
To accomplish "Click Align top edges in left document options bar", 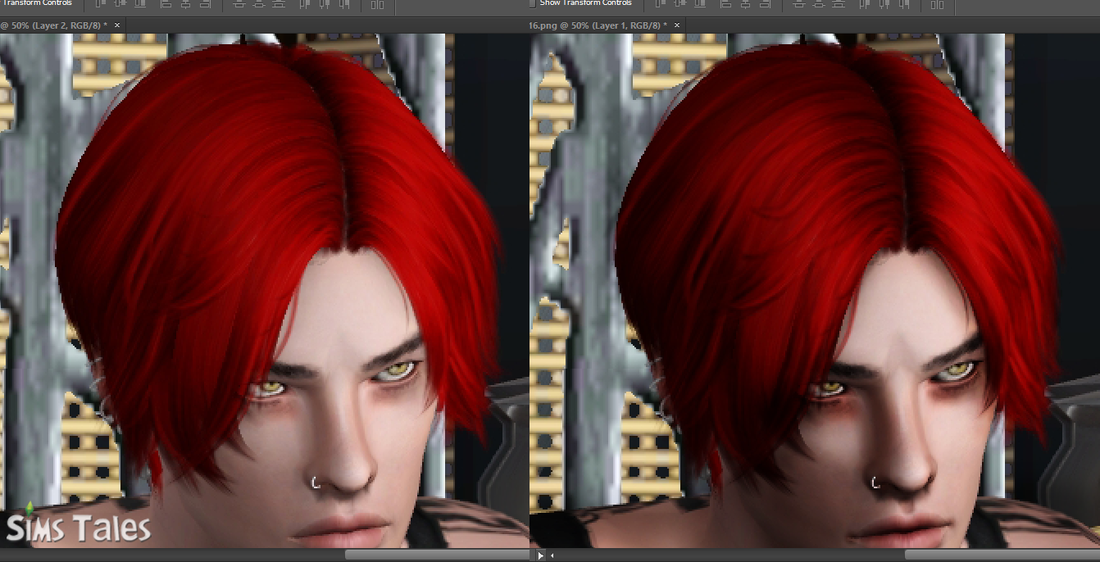I will click(x=100, y=4).
